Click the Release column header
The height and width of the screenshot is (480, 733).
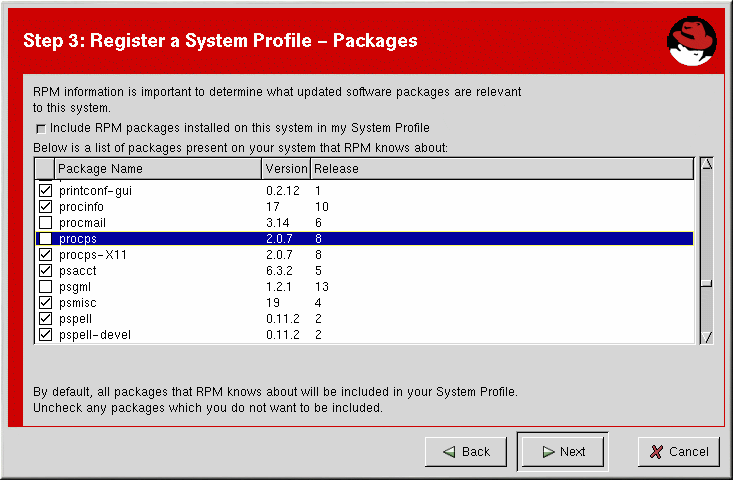point(500,168)
